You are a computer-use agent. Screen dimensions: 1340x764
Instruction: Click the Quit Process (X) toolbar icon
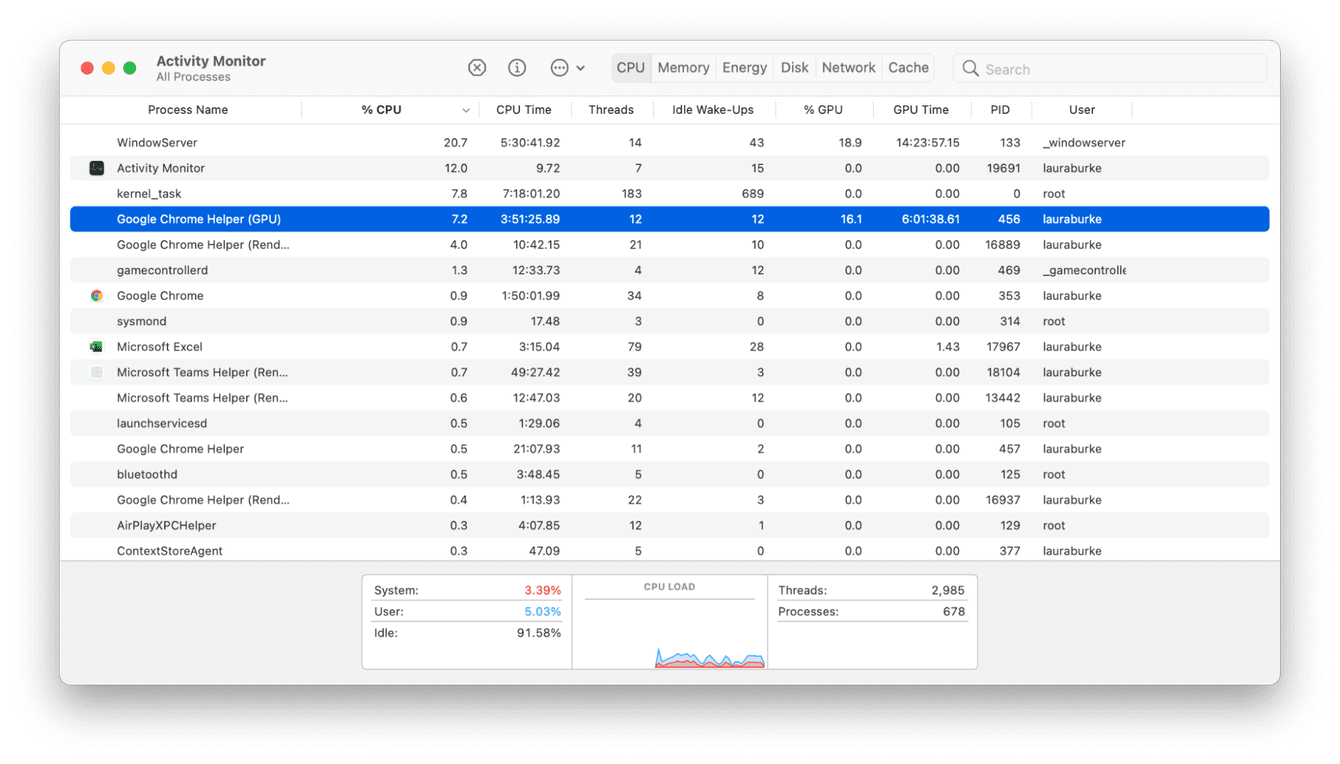point(477,67)
